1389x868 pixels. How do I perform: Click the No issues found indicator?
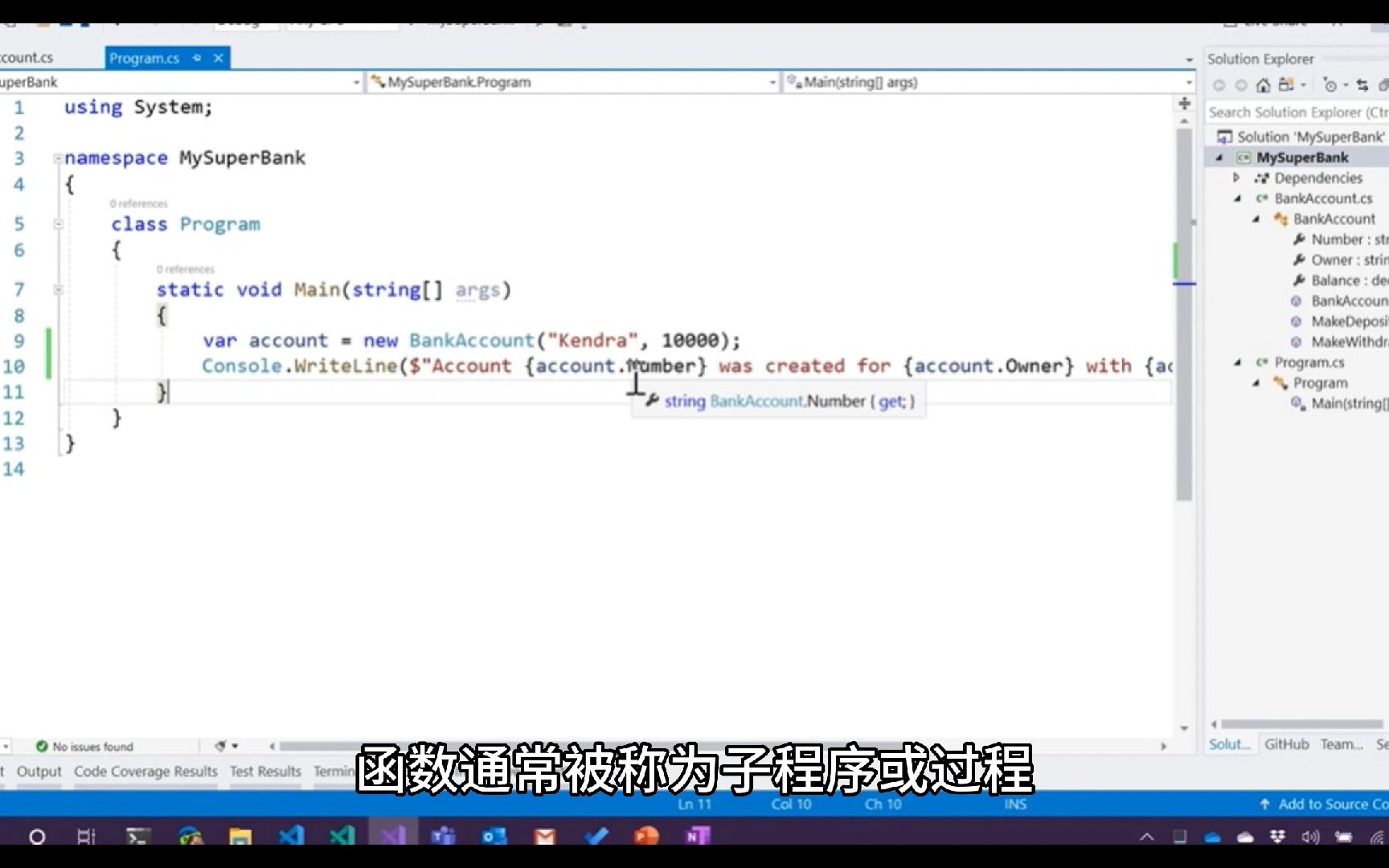pos(84,746)
